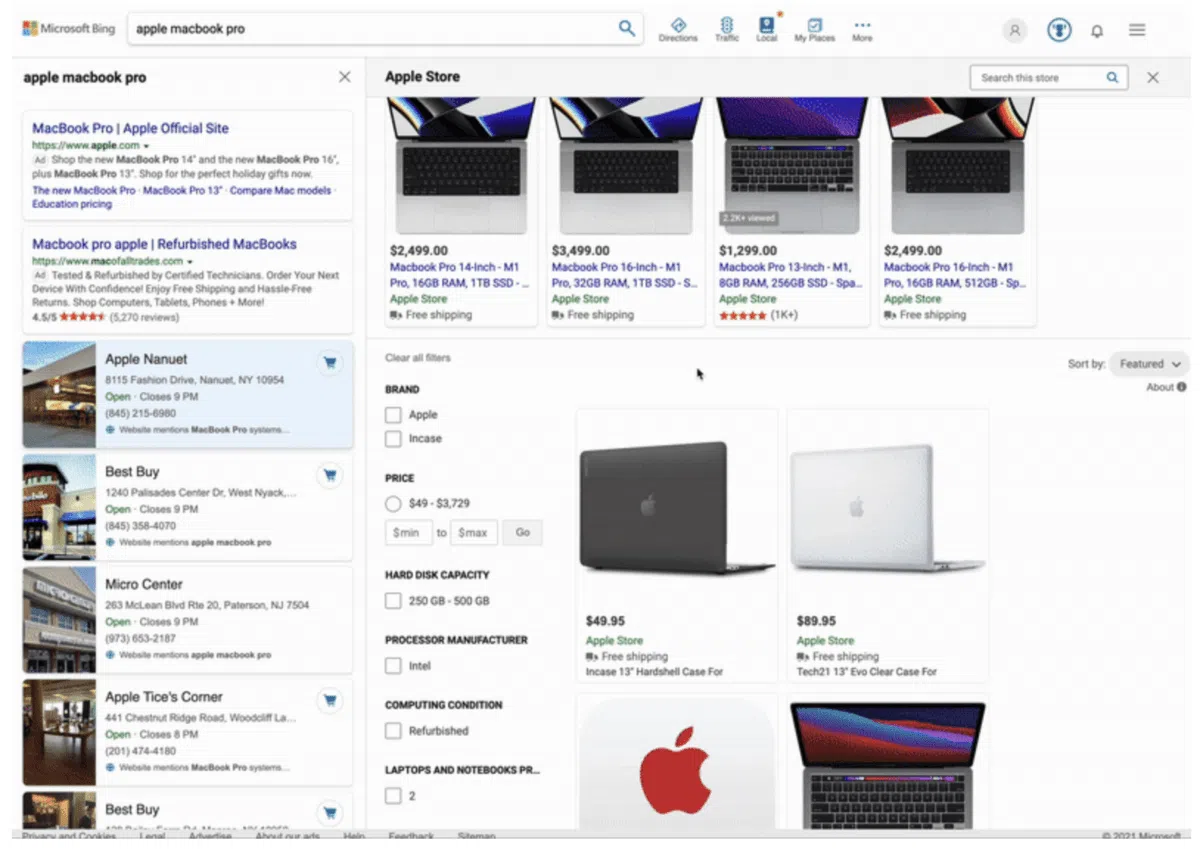The width and height of the screenshot is (1200, 849).
Task: Click the Microsoft Rewards medal icon
Action: coord(1059,30)
